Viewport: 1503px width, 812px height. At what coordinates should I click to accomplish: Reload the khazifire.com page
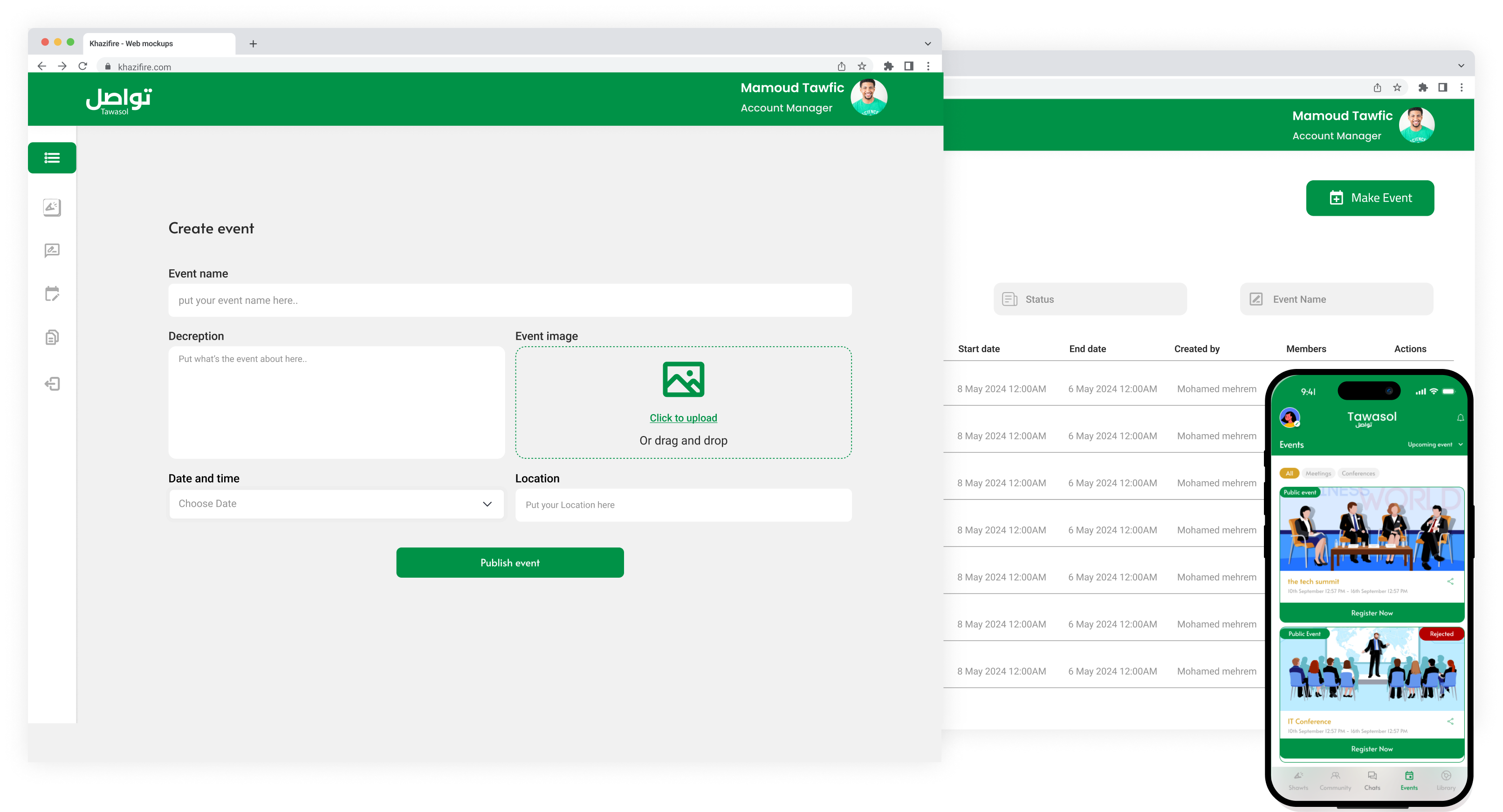tap(83, 66)
